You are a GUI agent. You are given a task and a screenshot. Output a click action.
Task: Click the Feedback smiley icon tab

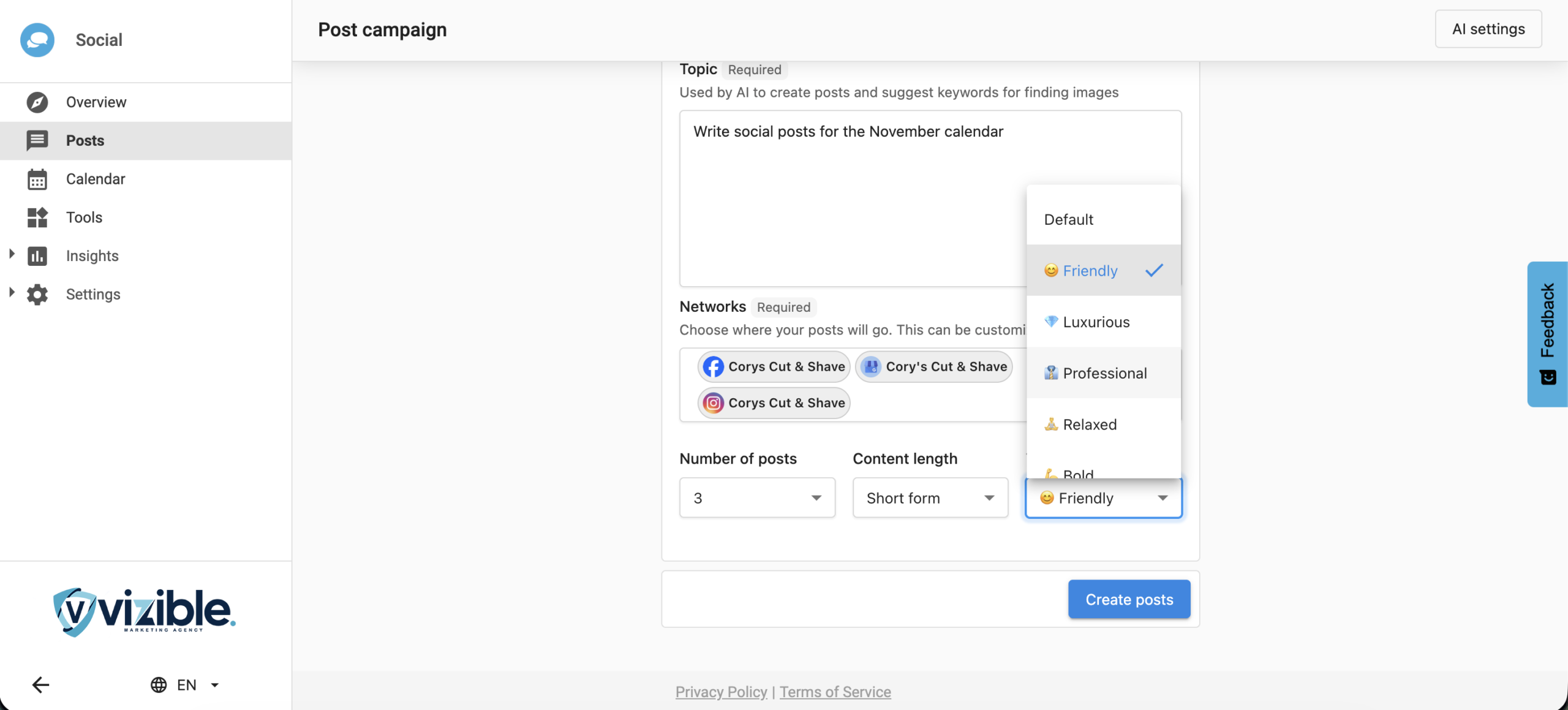1547,377
